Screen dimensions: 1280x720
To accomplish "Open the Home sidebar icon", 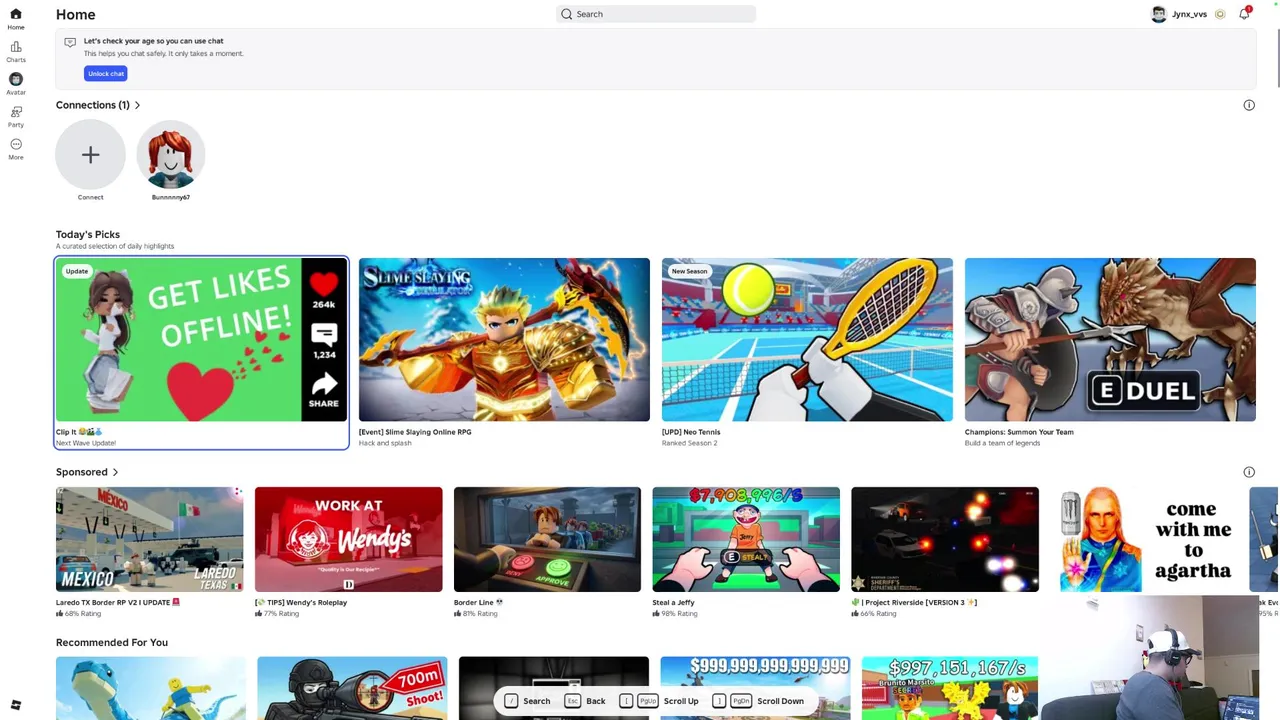I will [x=15, y=14].
